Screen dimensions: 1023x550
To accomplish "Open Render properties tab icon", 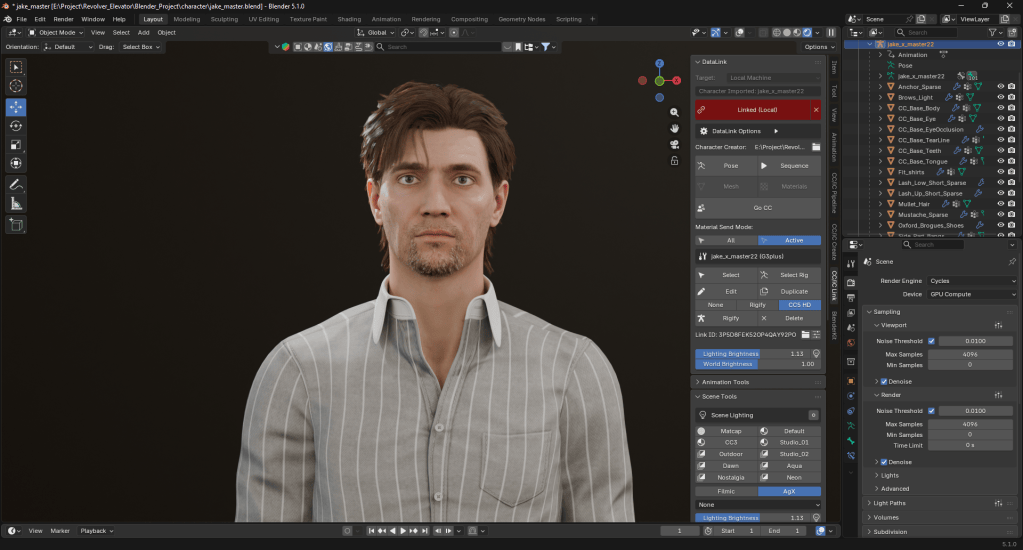I will tap(851, 283).
